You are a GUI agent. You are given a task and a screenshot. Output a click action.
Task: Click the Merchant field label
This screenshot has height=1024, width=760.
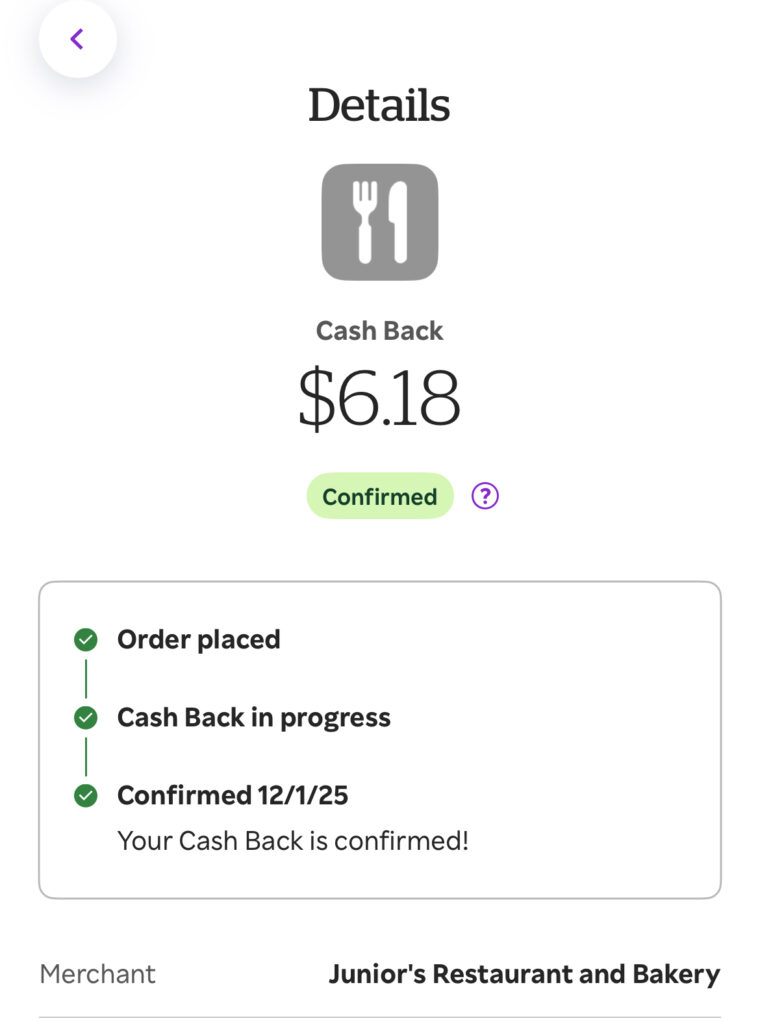coord(98,974)
